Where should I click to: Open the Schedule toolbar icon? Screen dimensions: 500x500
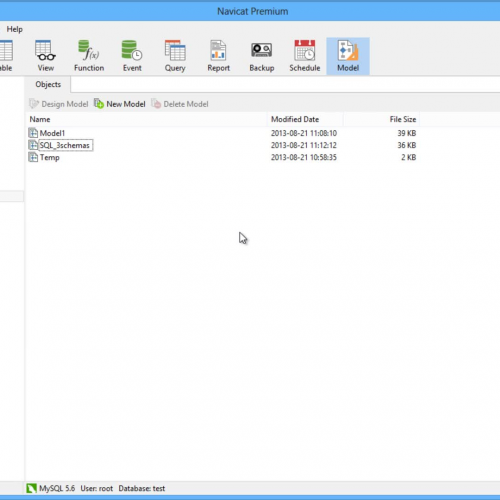pos(305,56)
